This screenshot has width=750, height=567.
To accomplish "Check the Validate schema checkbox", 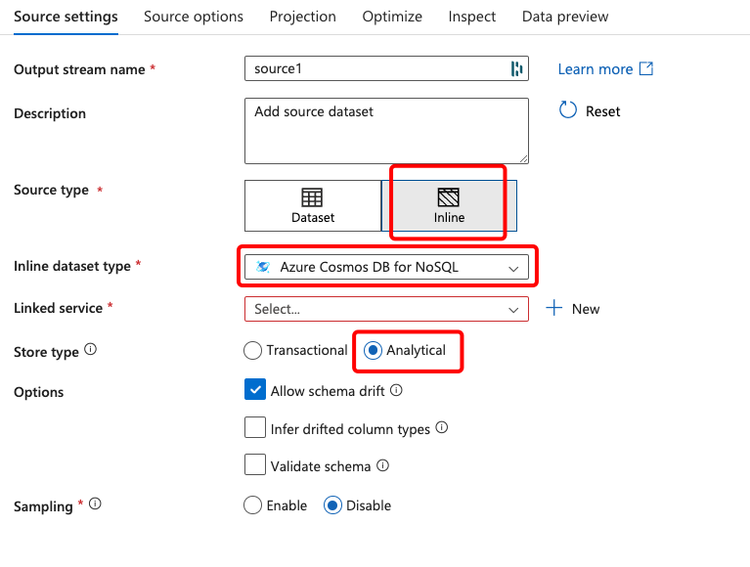I will tap(255, 465).
